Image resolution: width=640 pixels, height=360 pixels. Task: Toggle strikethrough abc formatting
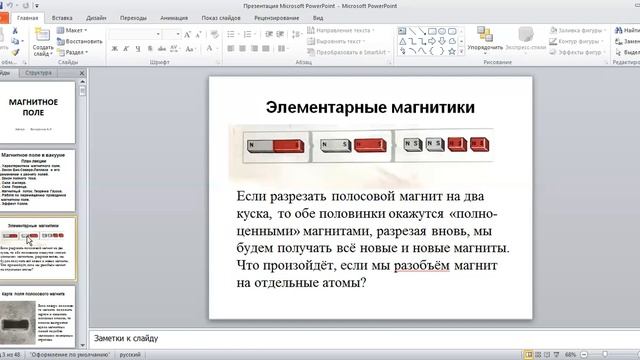pyautogui.click(x=162, y=49)
